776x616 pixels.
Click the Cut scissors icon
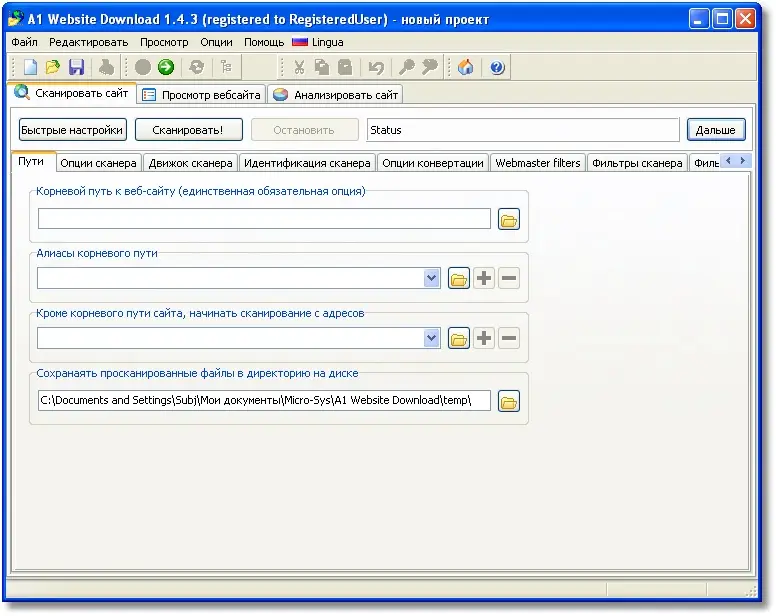click(x=299, y=67)
